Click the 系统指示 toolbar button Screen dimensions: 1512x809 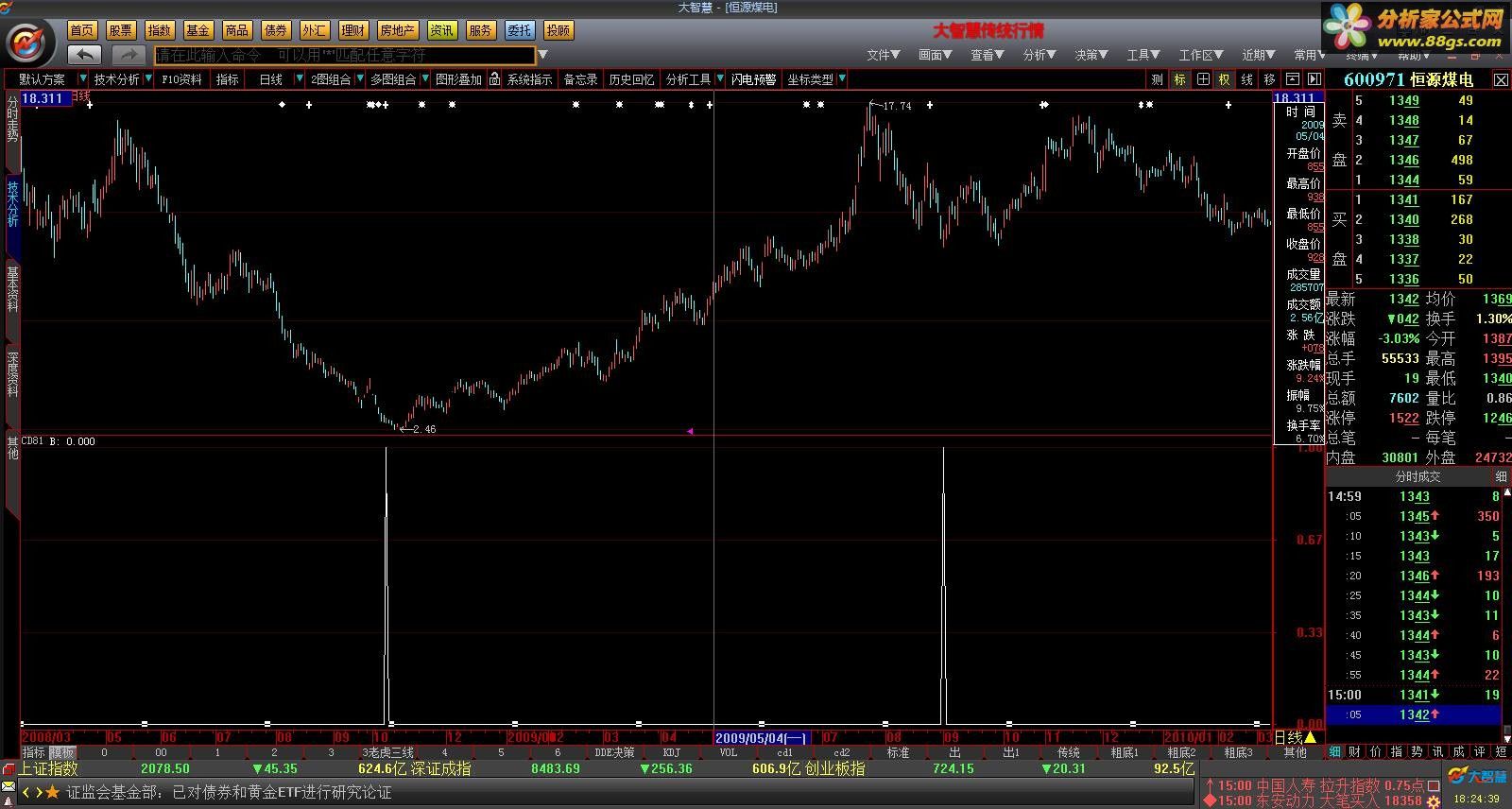529,79
